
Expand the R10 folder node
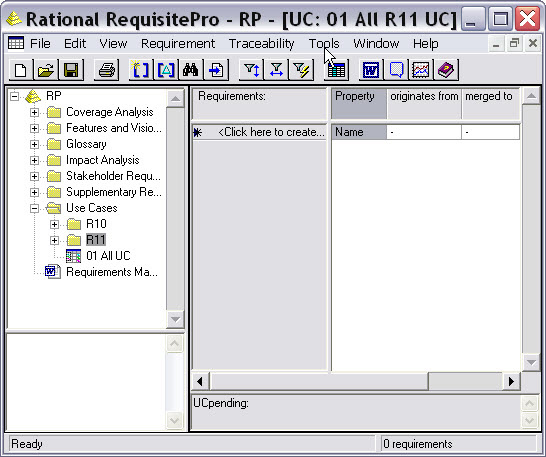(x=54, y=224)
